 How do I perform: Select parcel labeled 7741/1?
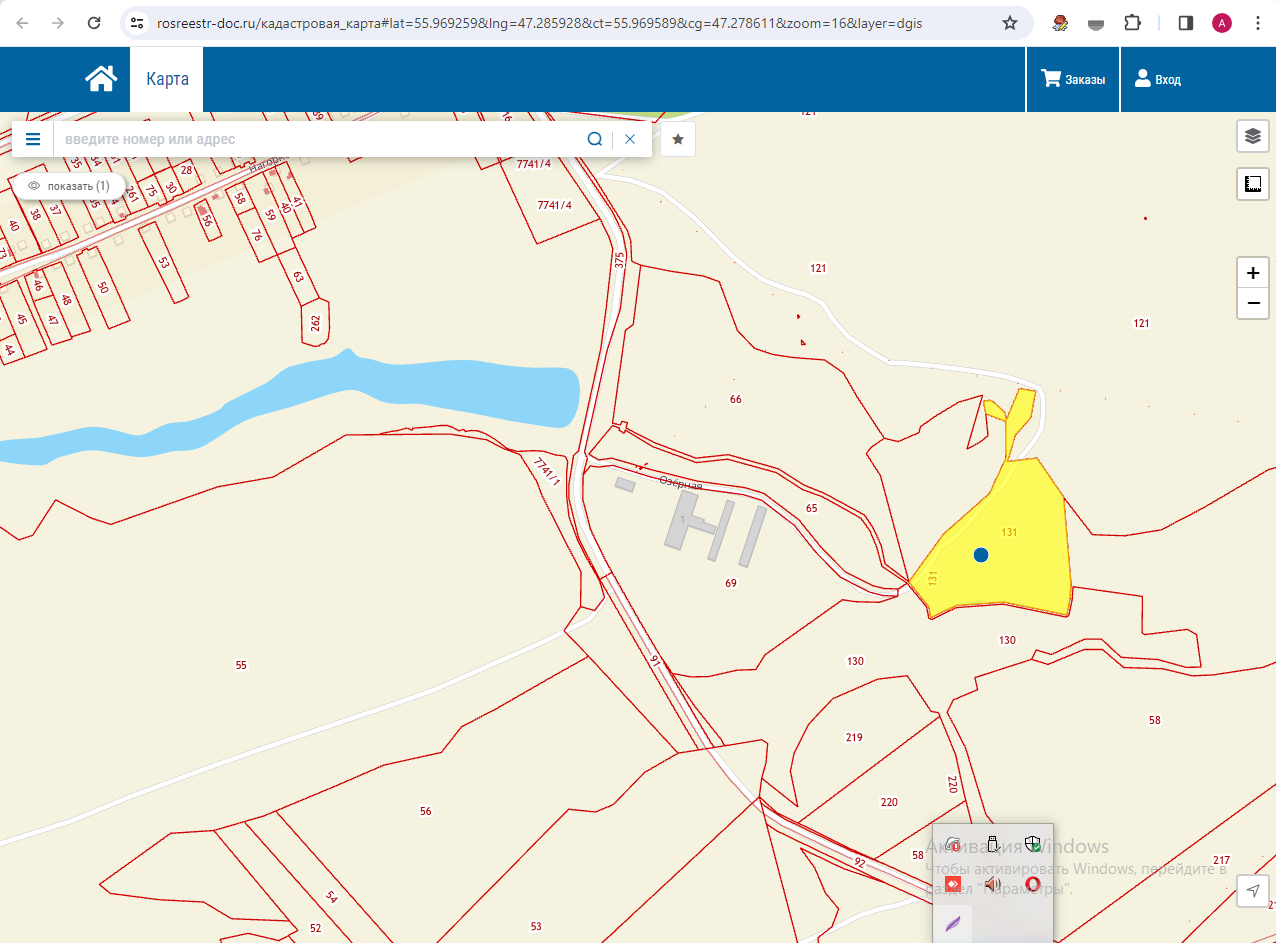click(x=544, y=471)
